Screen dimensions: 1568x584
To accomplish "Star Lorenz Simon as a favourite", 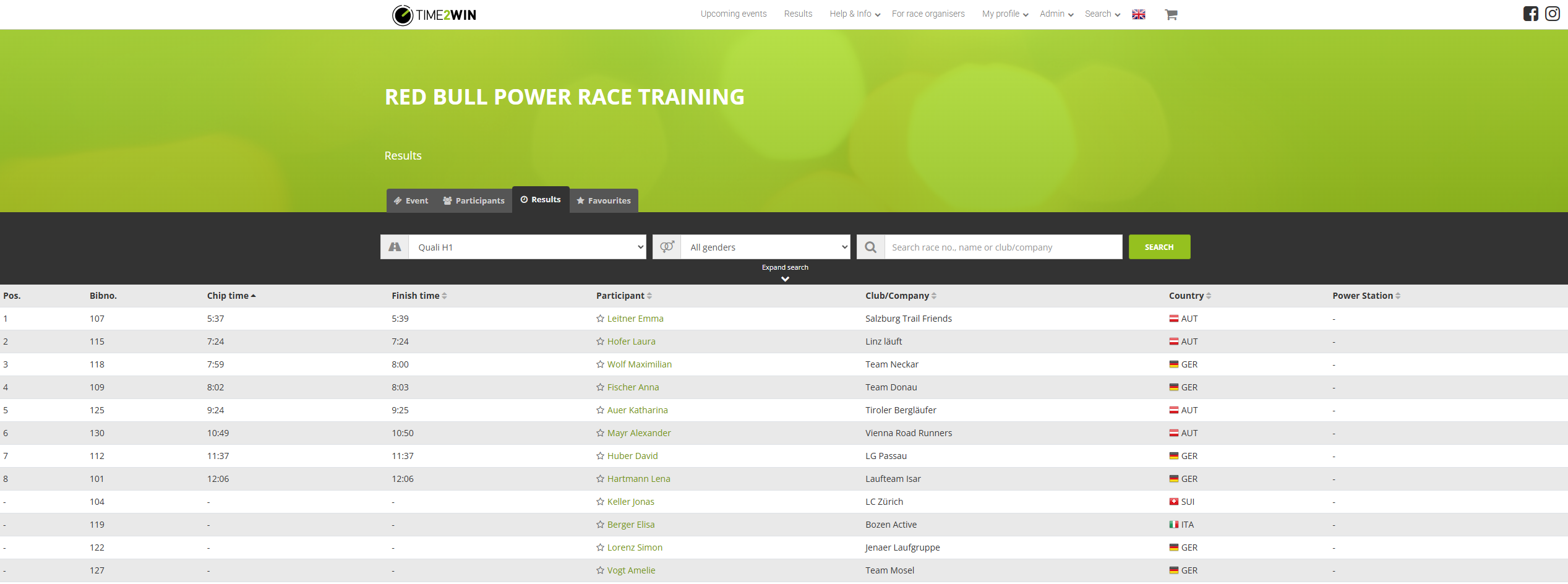I will pos(600,547).
